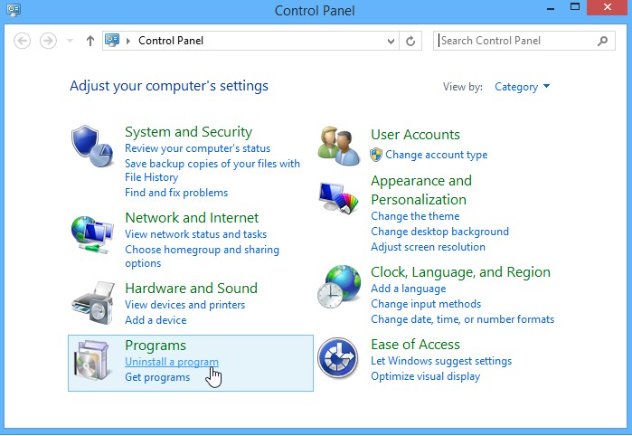Click the Control Panel icon in address bar
This screenshot has width=632, height=436.
coord(112,40)
